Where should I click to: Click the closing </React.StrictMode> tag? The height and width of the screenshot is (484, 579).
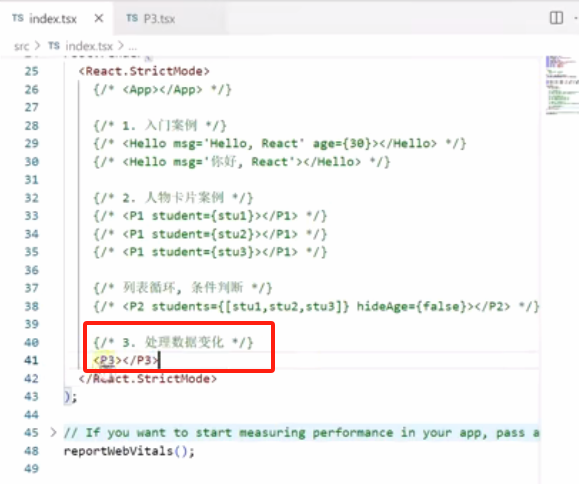pos(148,378)
